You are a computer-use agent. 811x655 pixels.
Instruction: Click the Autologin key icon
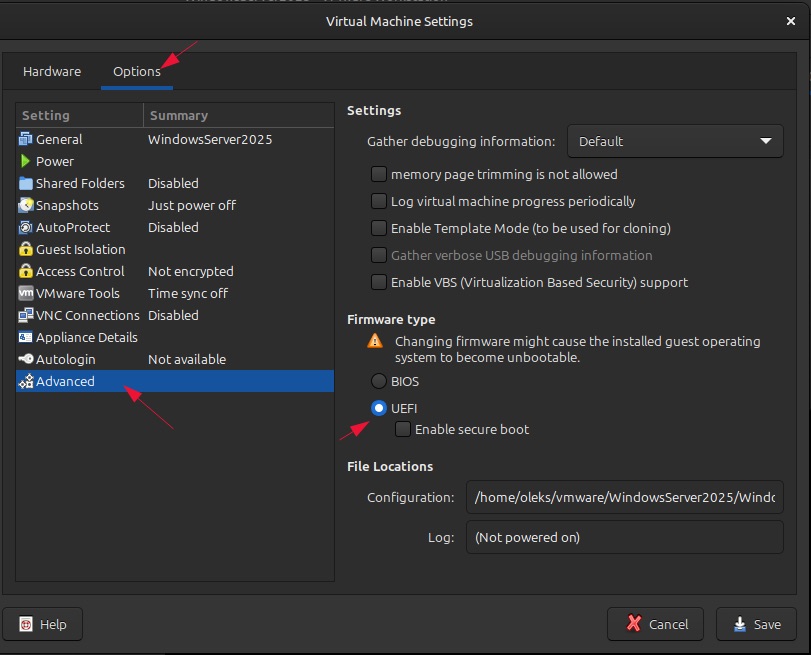click(x=26, y=359)
